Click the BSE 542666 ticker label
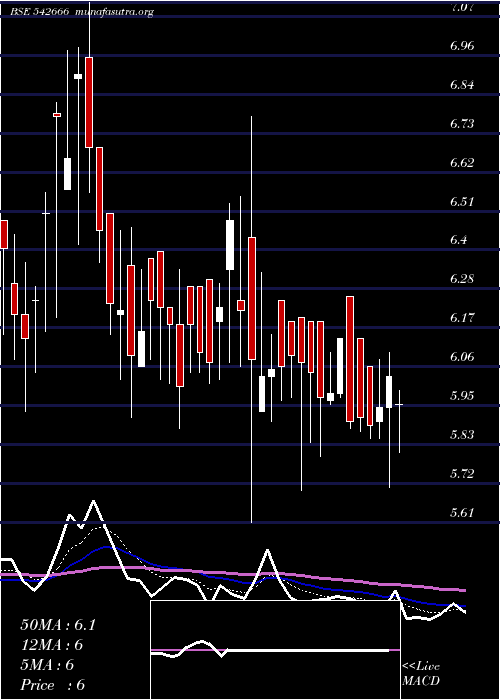 pos(39,12)
